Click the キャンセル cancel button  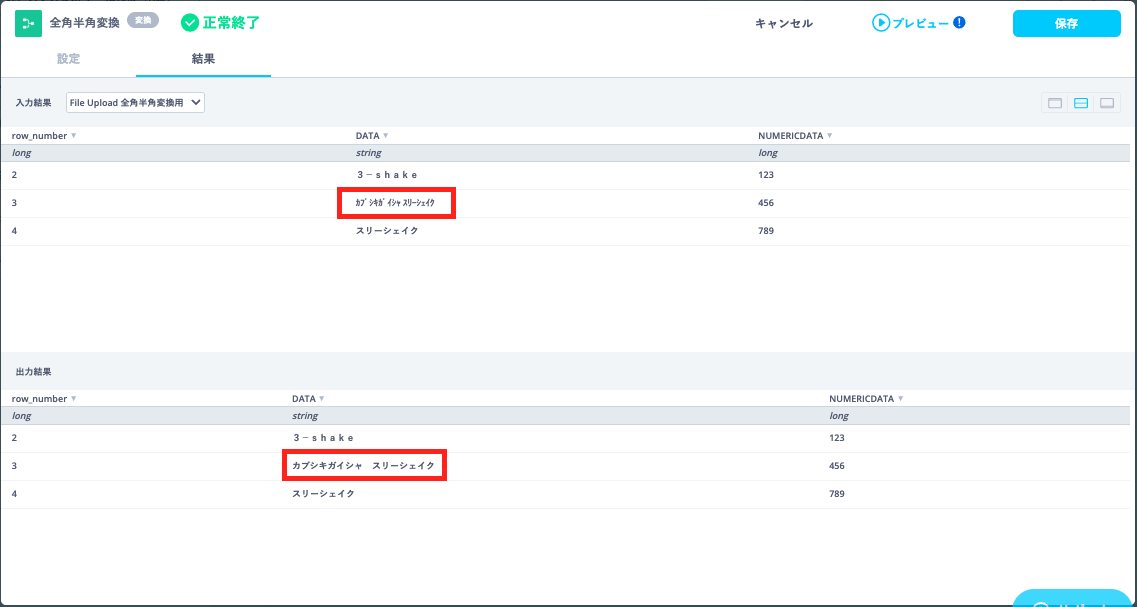[783, 24]
